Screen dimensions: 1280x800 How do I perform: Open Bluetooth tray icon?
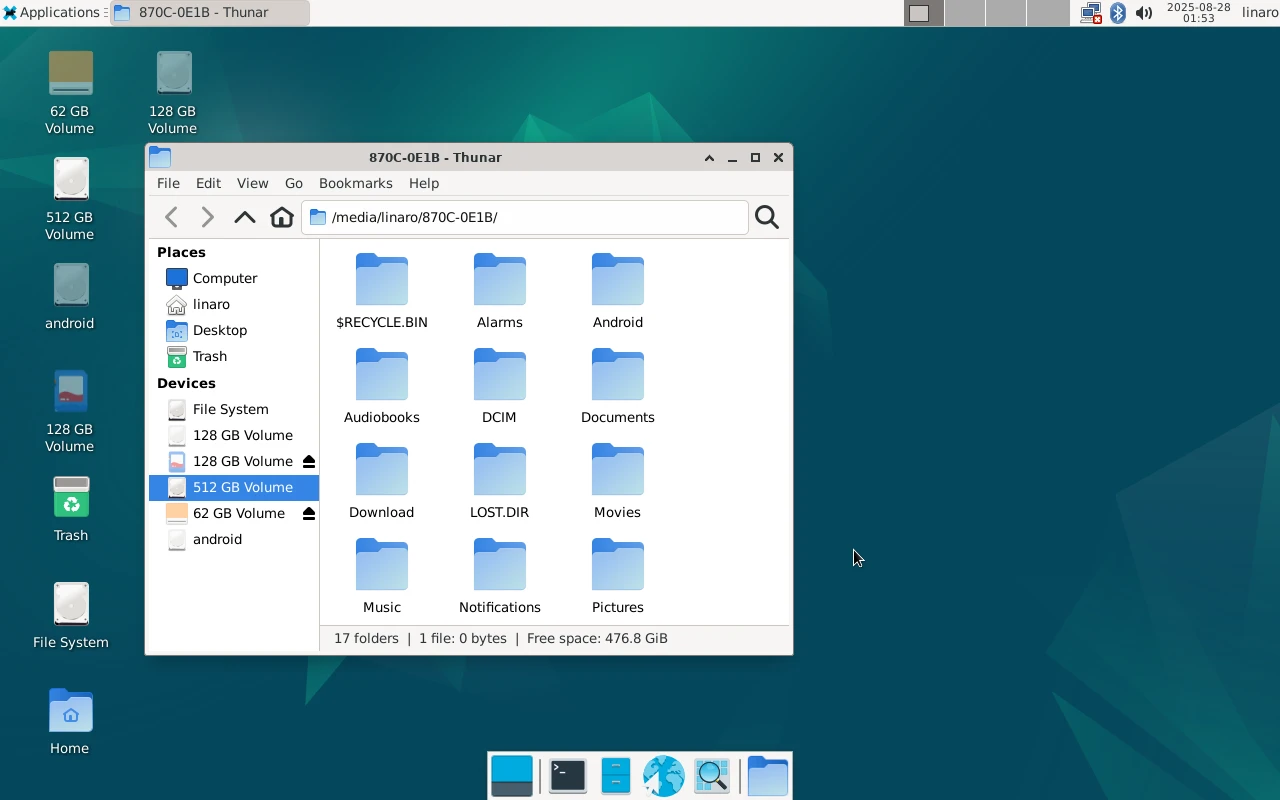1118,13
